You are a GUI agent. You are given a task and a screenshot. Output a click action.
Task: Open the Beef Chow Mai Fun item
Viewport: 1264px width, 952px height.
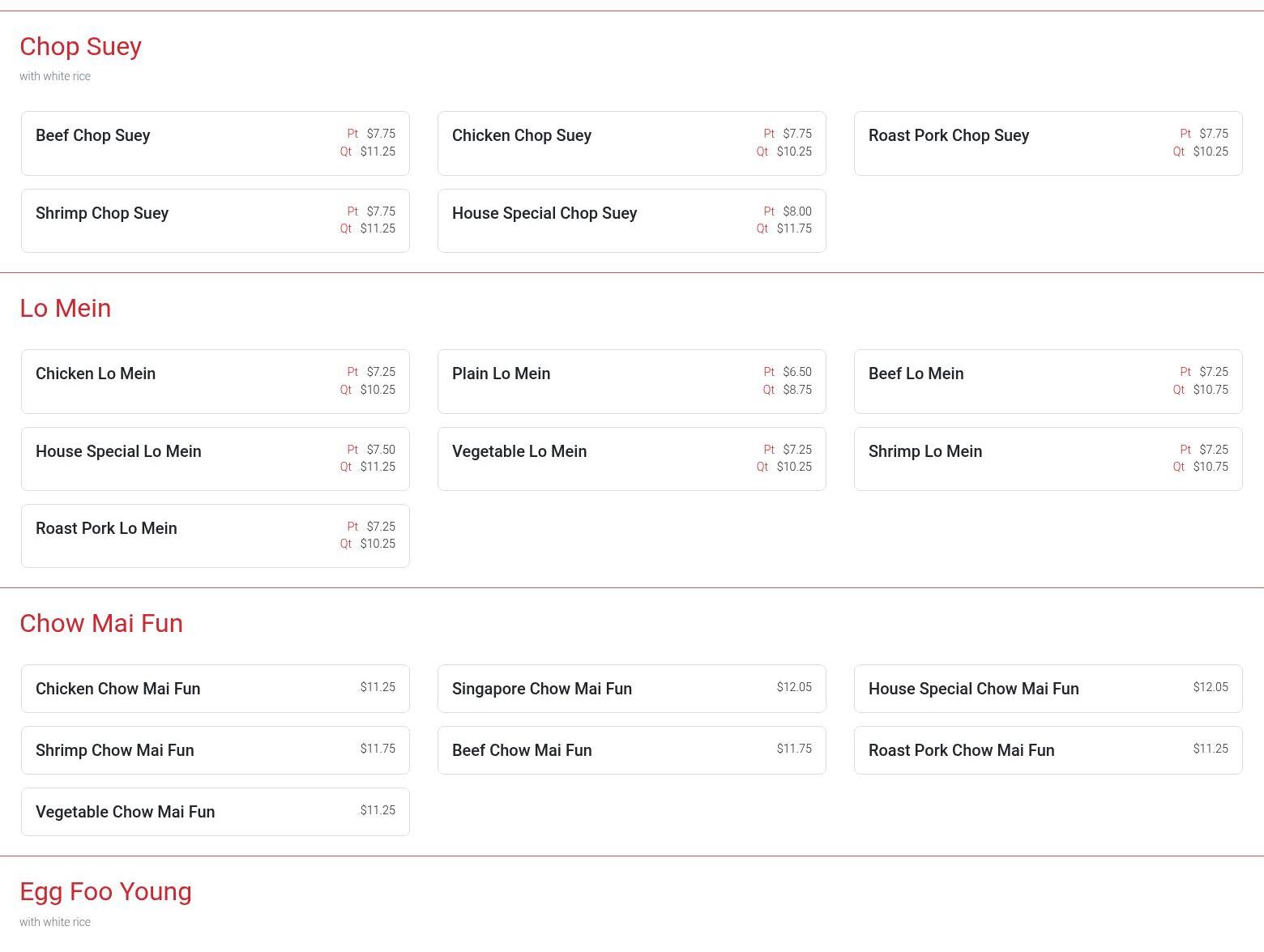pos(631,750)
